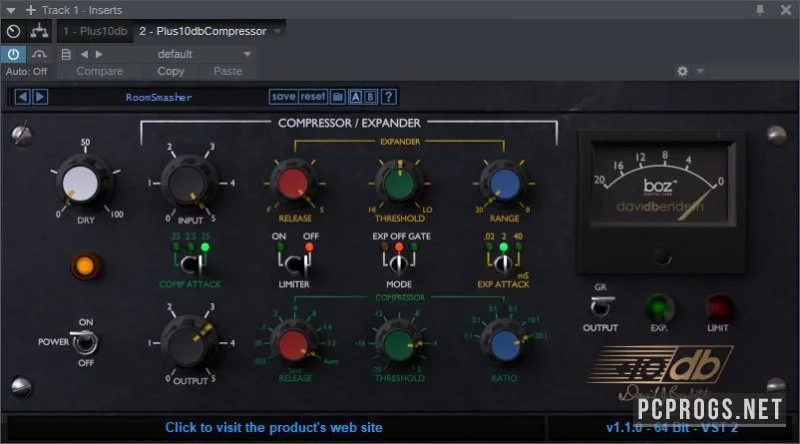
Task: Click the clock icon in insert header
Action: pyautogui.click(x=14, y=31)
